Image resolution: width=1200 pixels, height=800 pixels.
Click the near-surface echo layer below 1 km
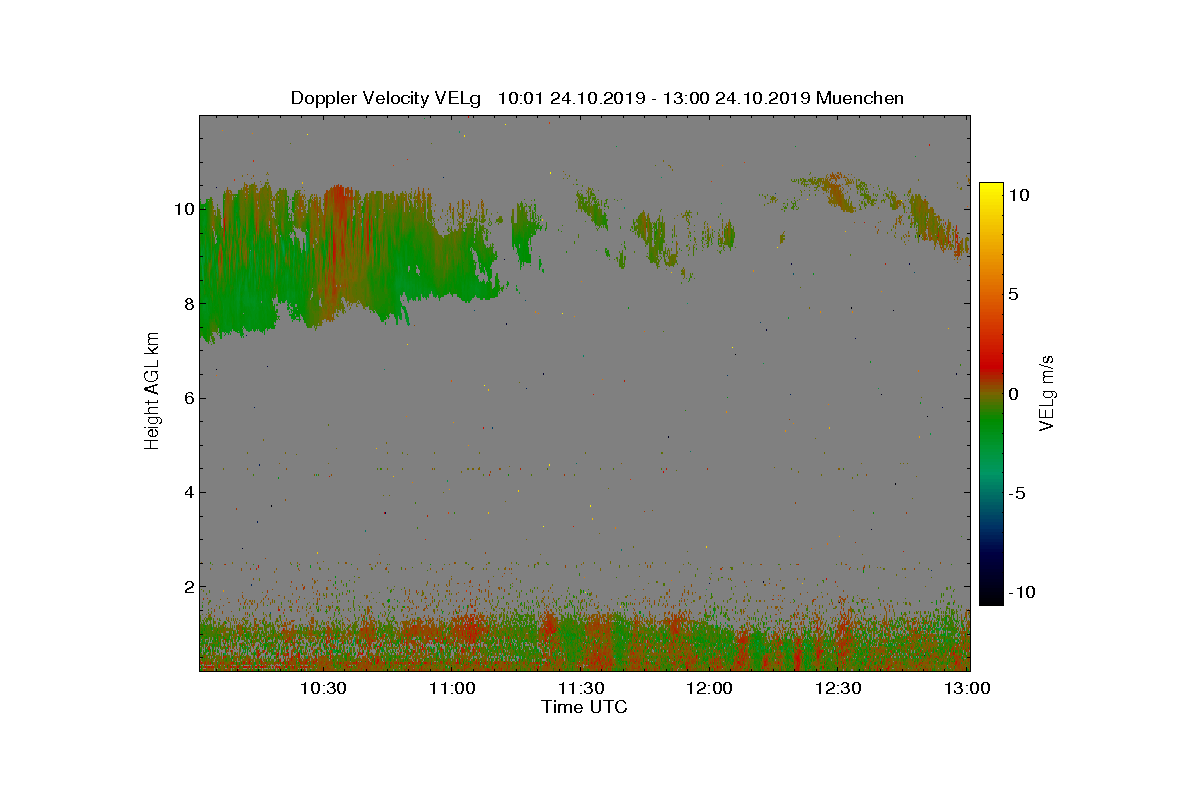585,645
